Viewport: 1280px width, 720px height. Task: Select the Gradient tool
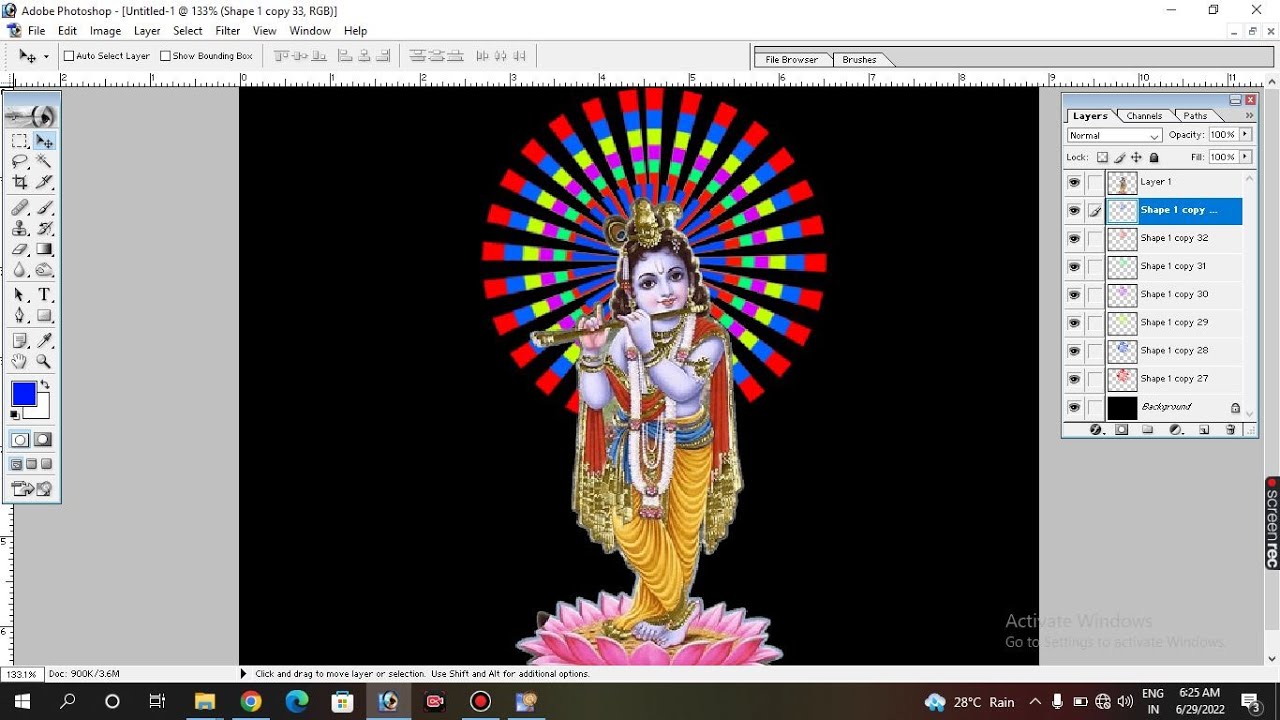coord(44,249)
